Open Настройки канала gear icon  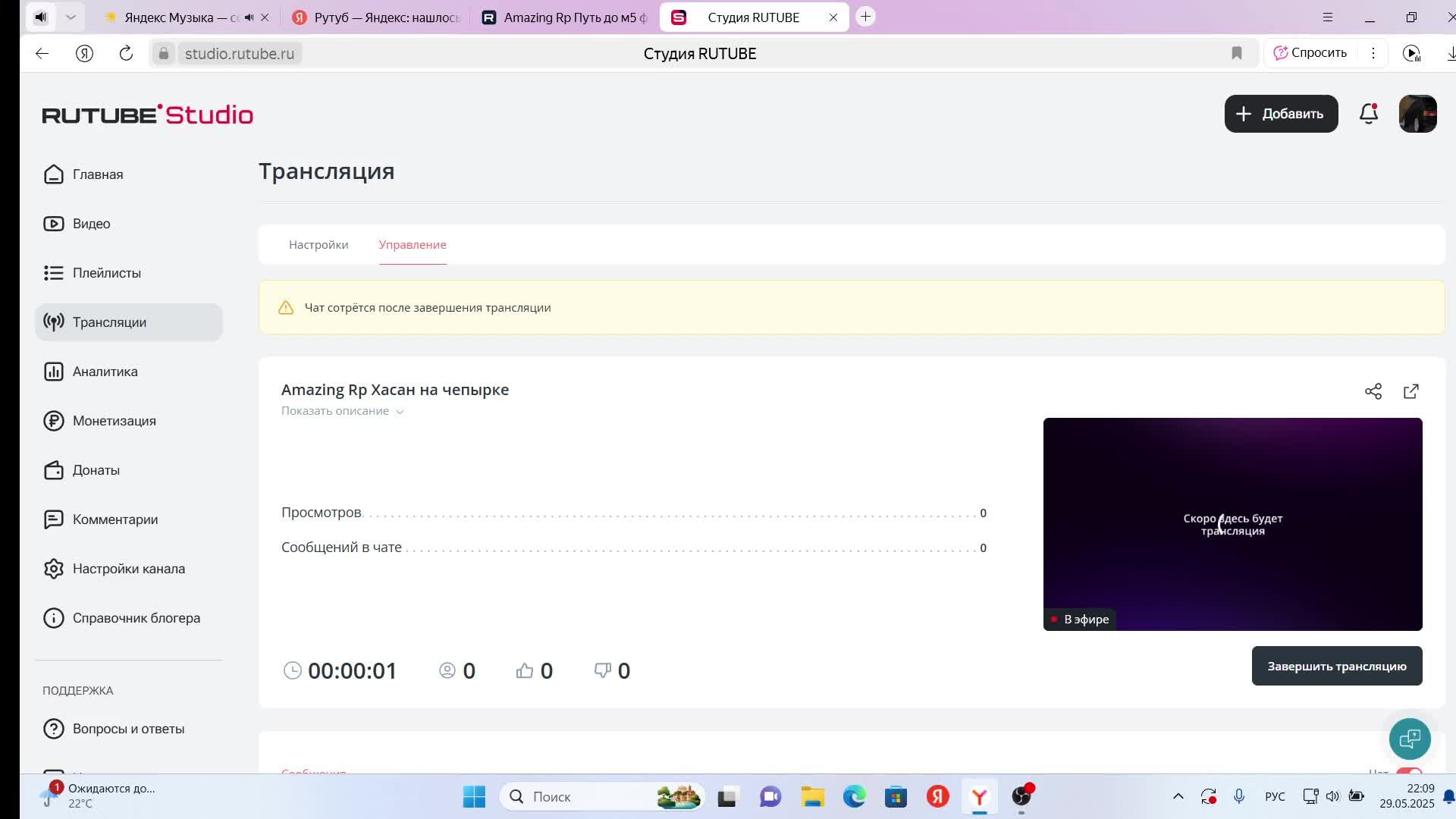[x=53, y=569]
